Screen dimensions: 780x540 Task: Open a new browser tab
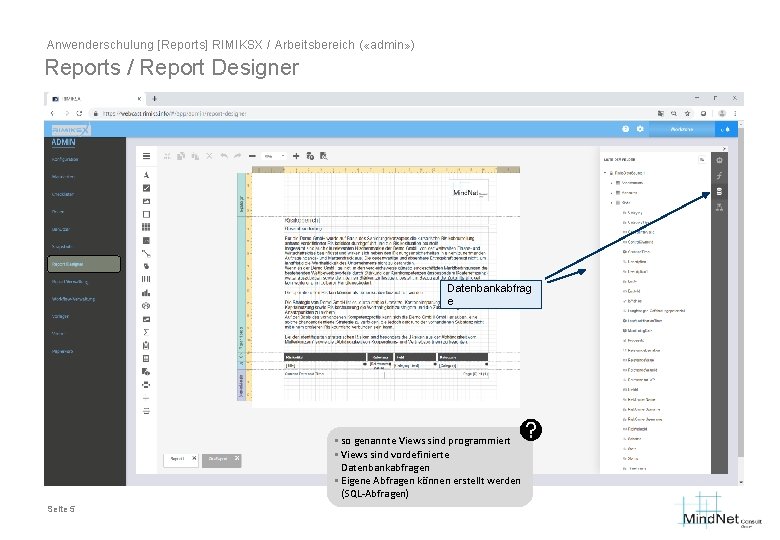point(155,98)
